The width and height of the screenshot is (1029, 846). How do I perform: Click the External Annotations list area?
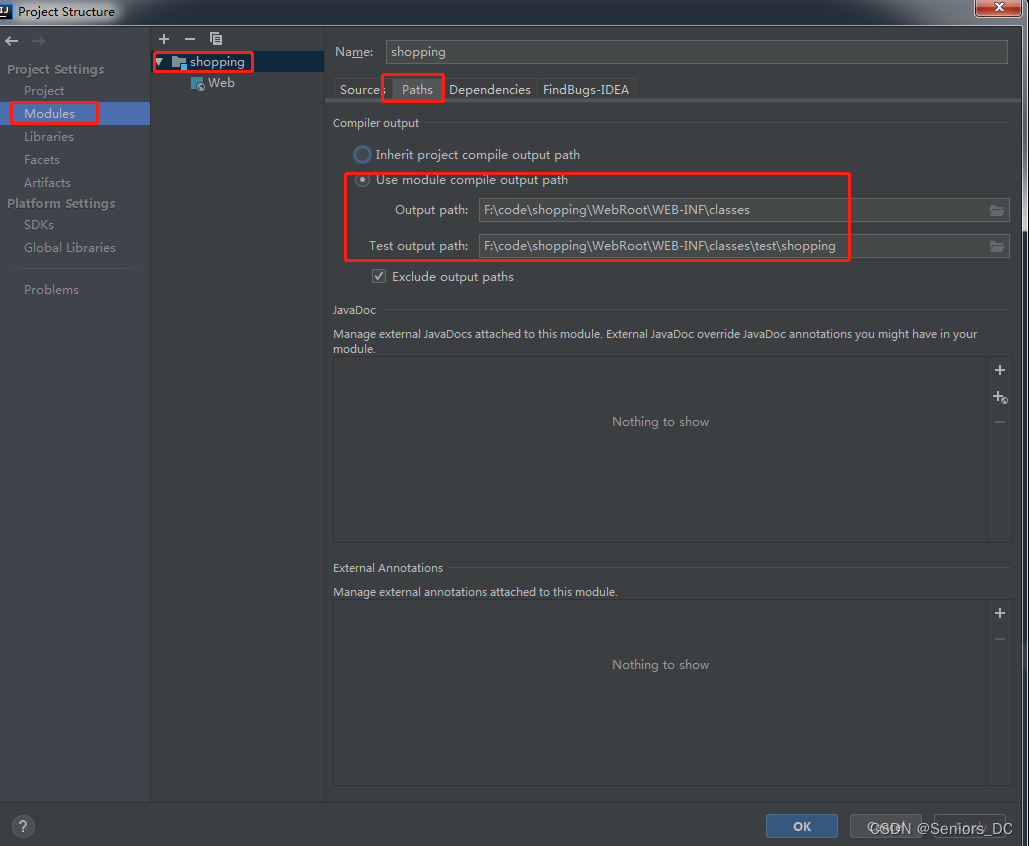click(x=660, y=692)
